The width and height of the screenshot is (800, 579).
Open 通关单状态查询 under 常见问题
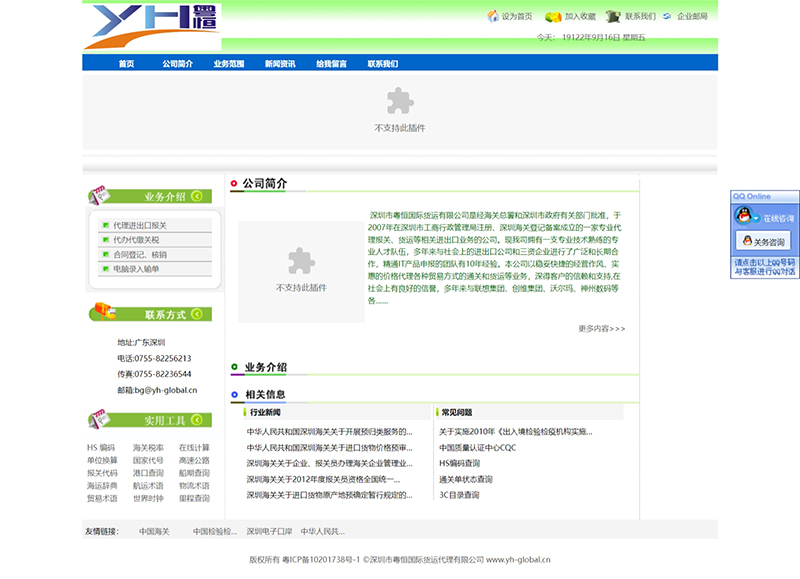(466, 479)
